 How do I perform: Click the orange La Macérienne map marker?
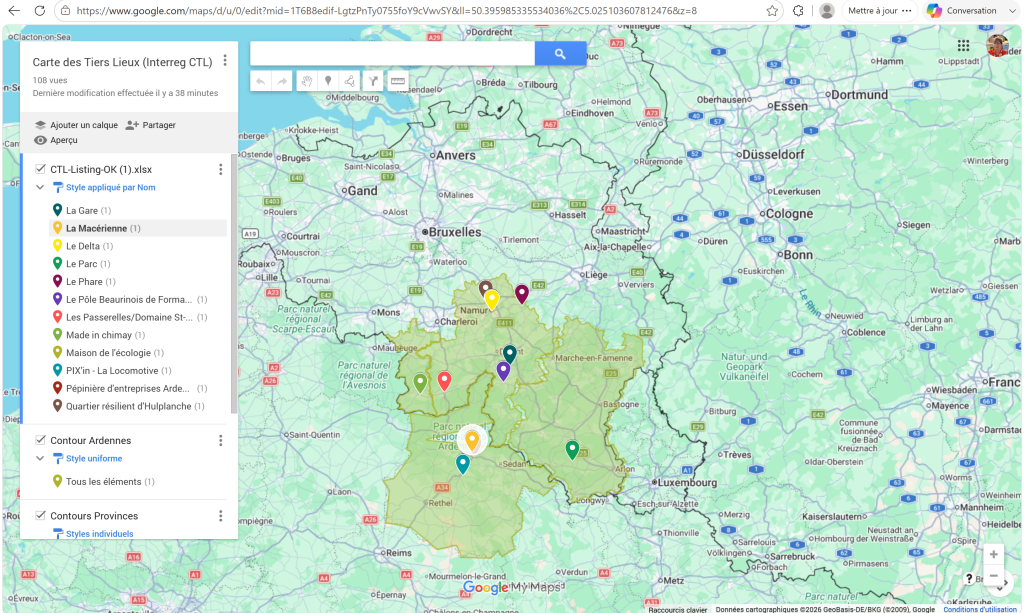[x=472, y=440]
